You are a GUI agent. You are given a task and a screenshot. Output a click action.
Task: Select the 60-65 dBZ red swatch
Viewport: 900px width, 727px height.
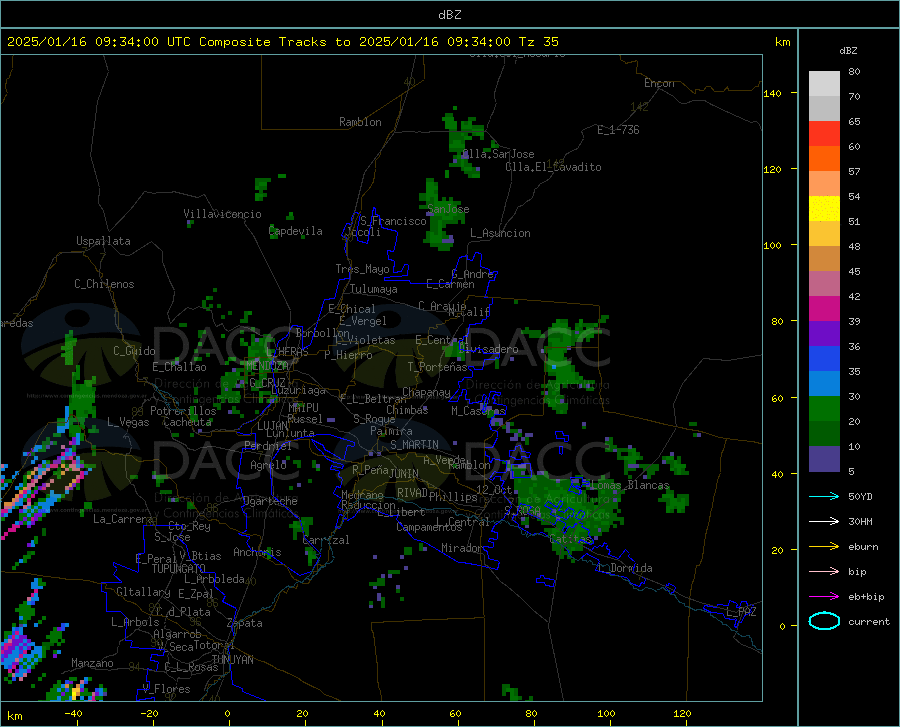tap(824, 134)
